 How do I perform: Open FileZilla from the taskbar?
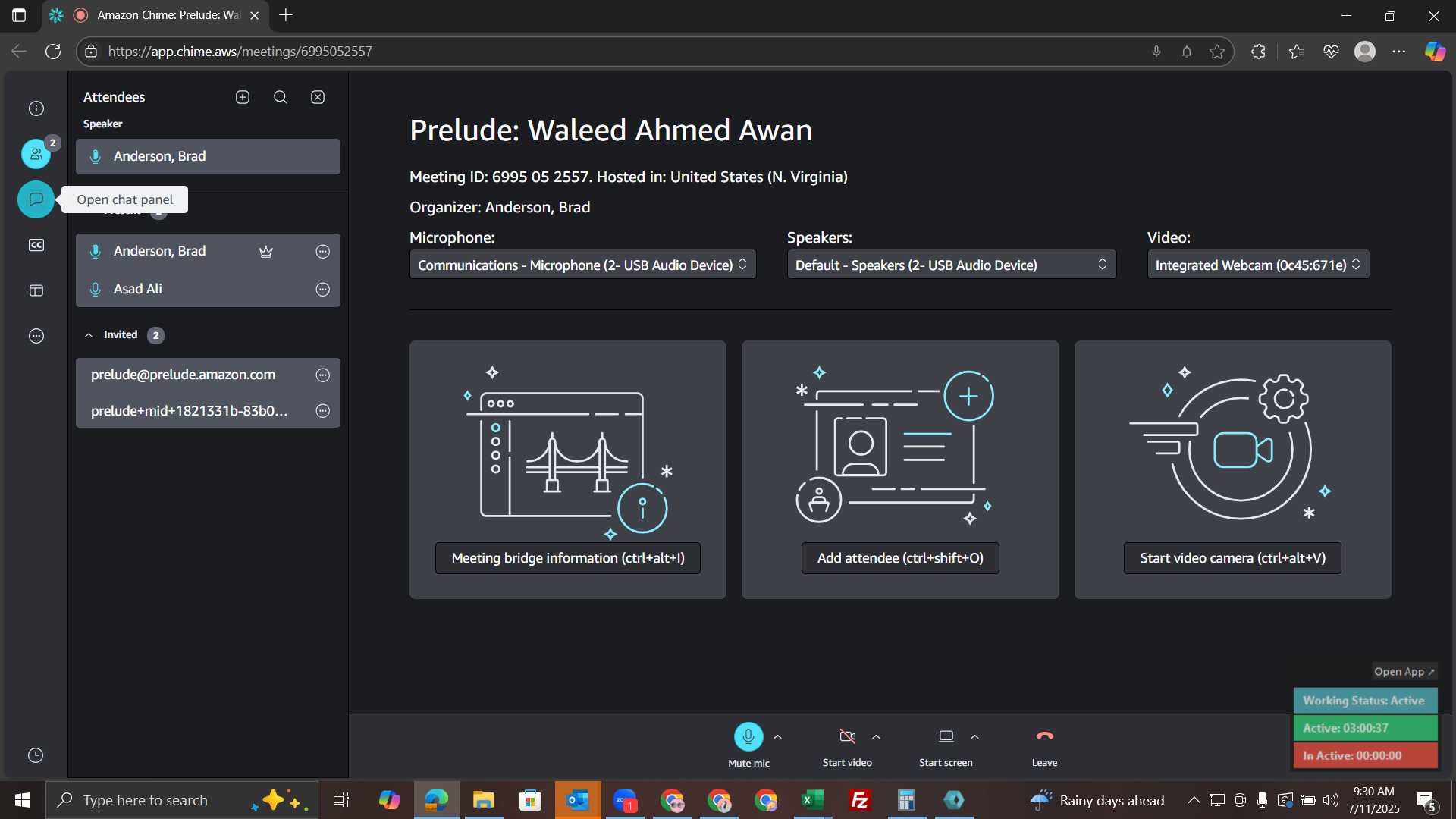[860, 800]
